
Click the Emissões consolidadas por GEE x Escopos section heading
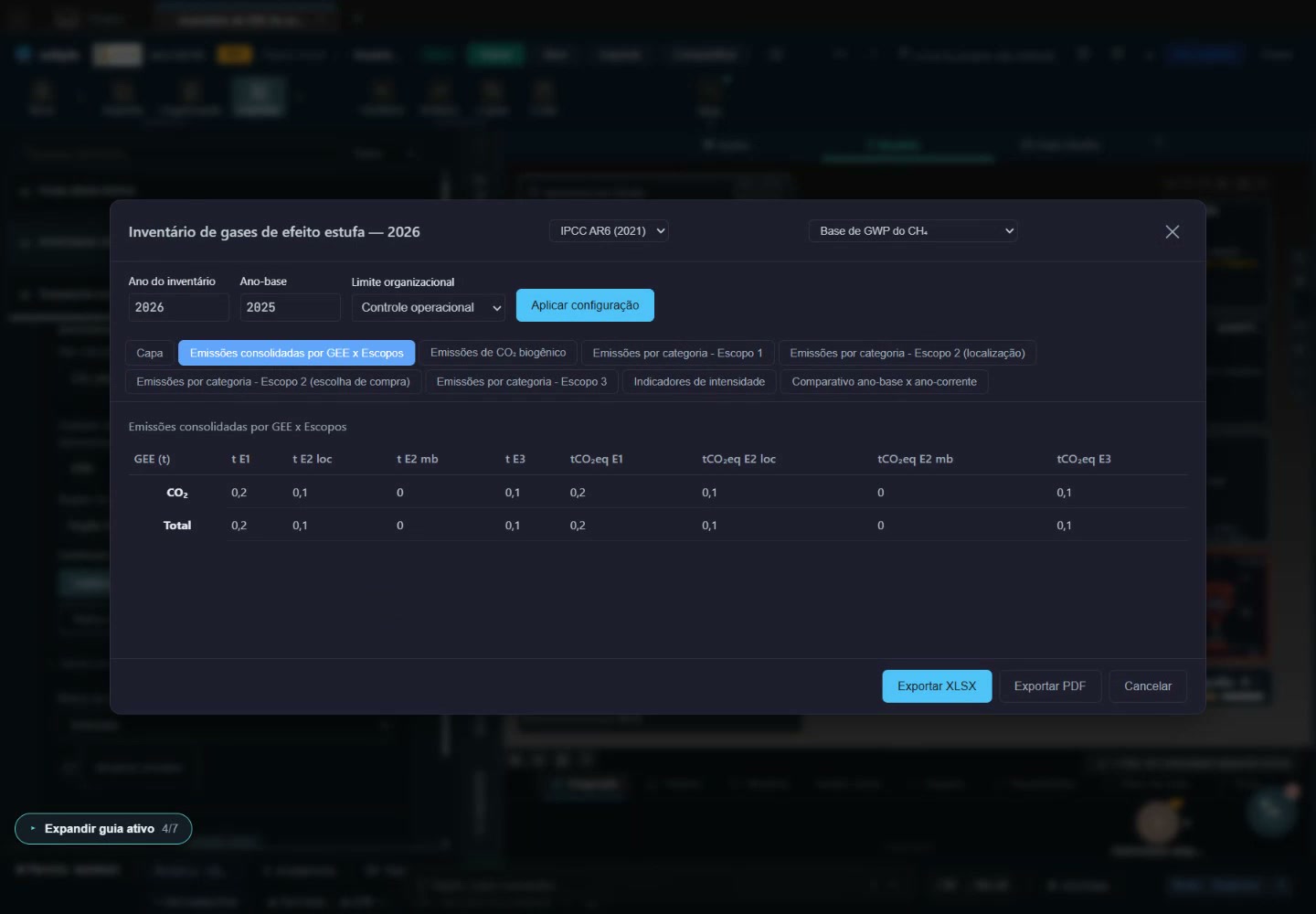click(x=238, y=427)
